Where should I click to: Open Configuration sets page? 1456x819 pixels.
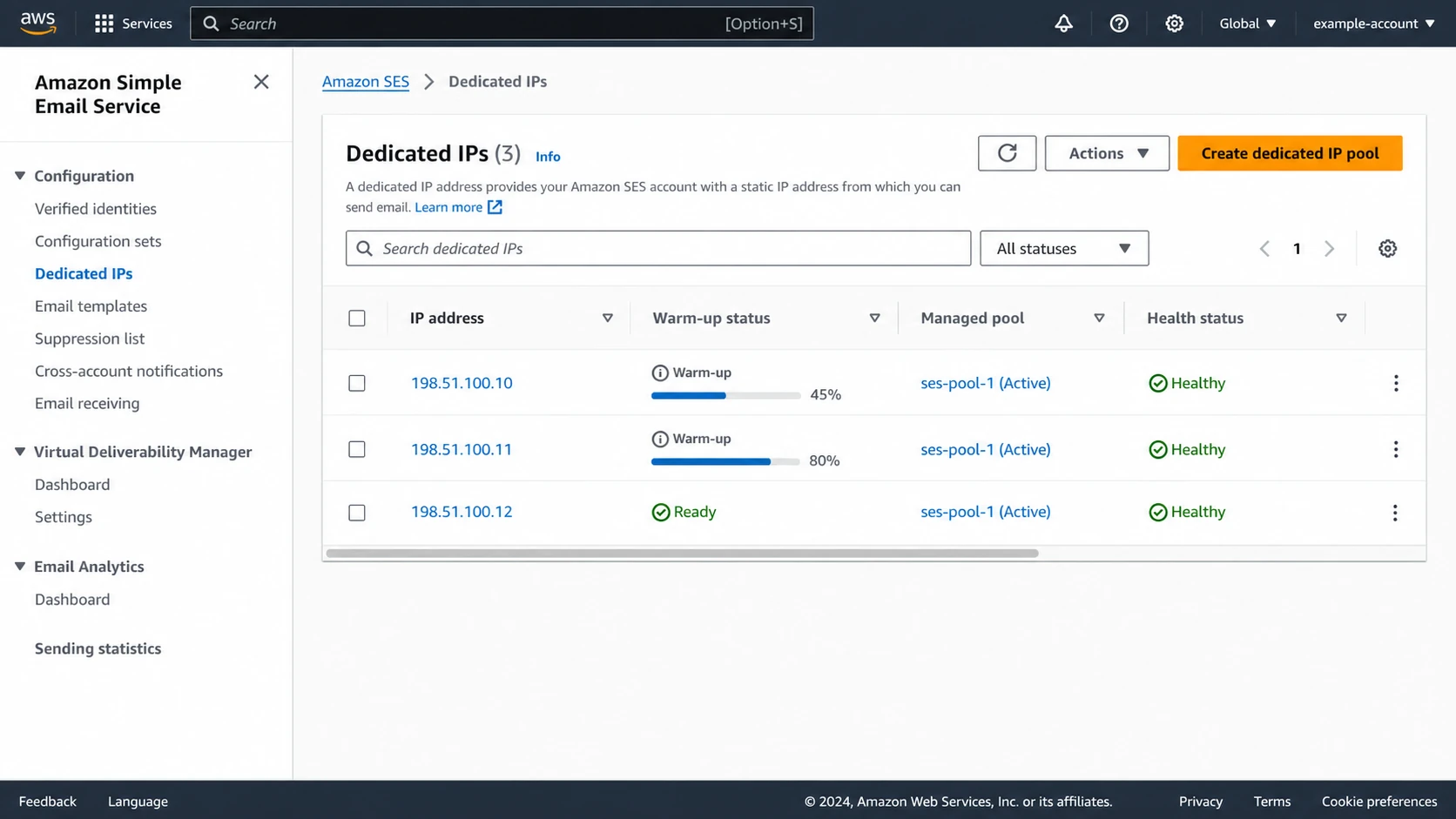[x=98, y=241]
